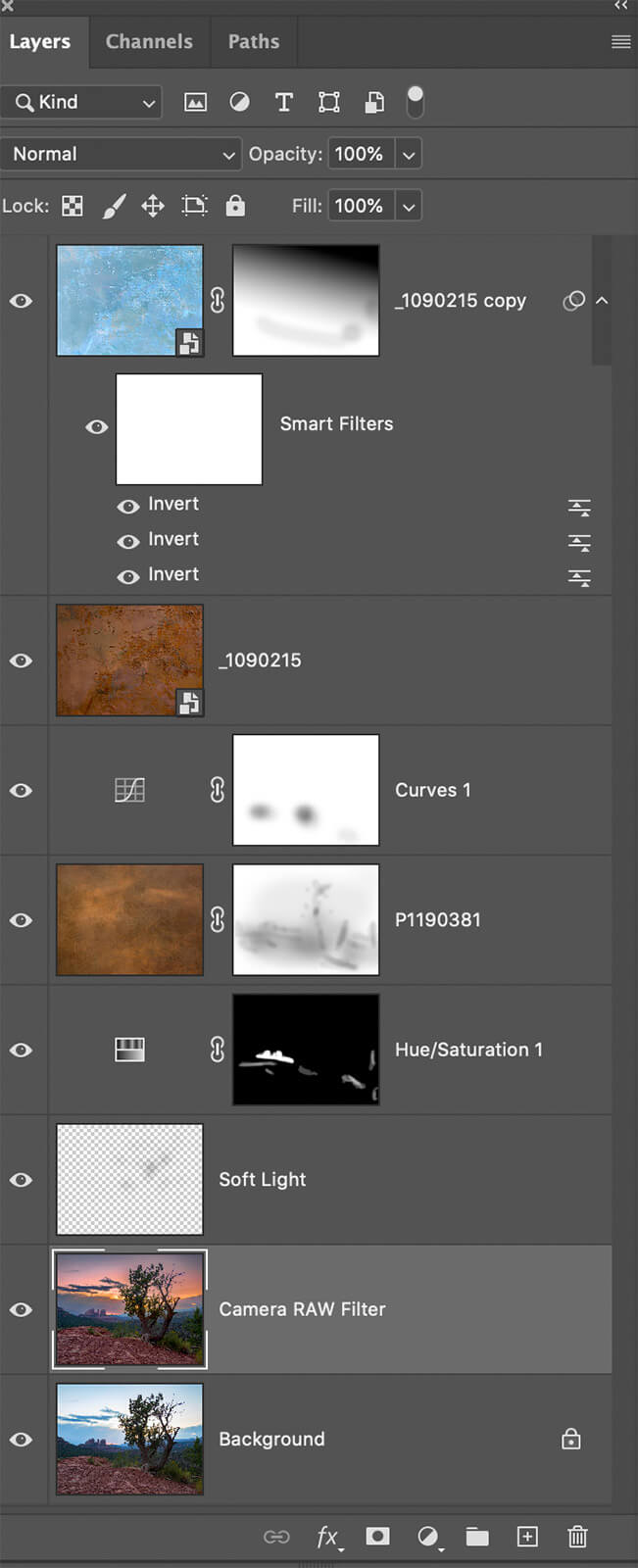Create a new adjustment layer
The width and height of the screenshot is (638, 1568).
[x=427, y=1536]
